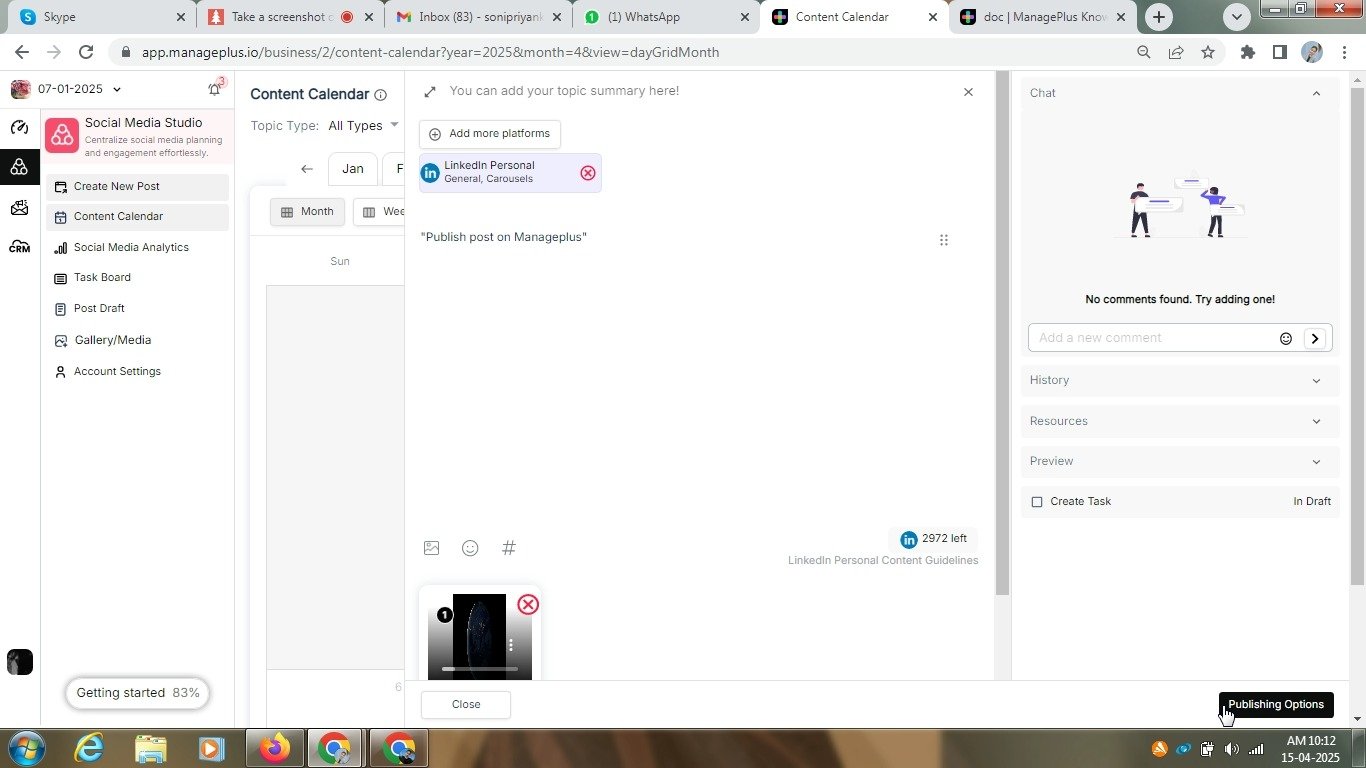Open the dashboard speedometer icon in left rail

19,127
